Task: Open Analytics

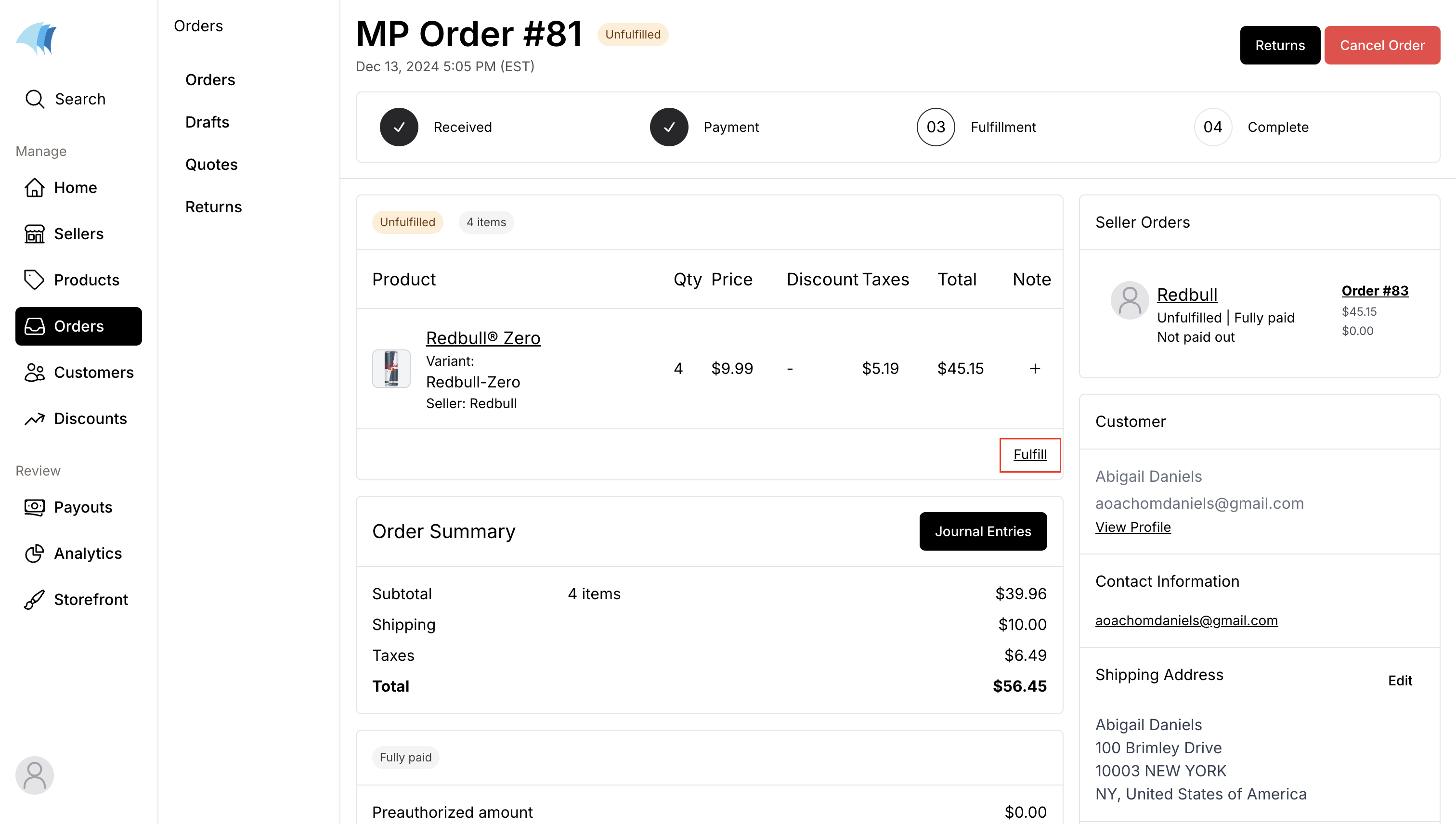Action: [88, 554]
